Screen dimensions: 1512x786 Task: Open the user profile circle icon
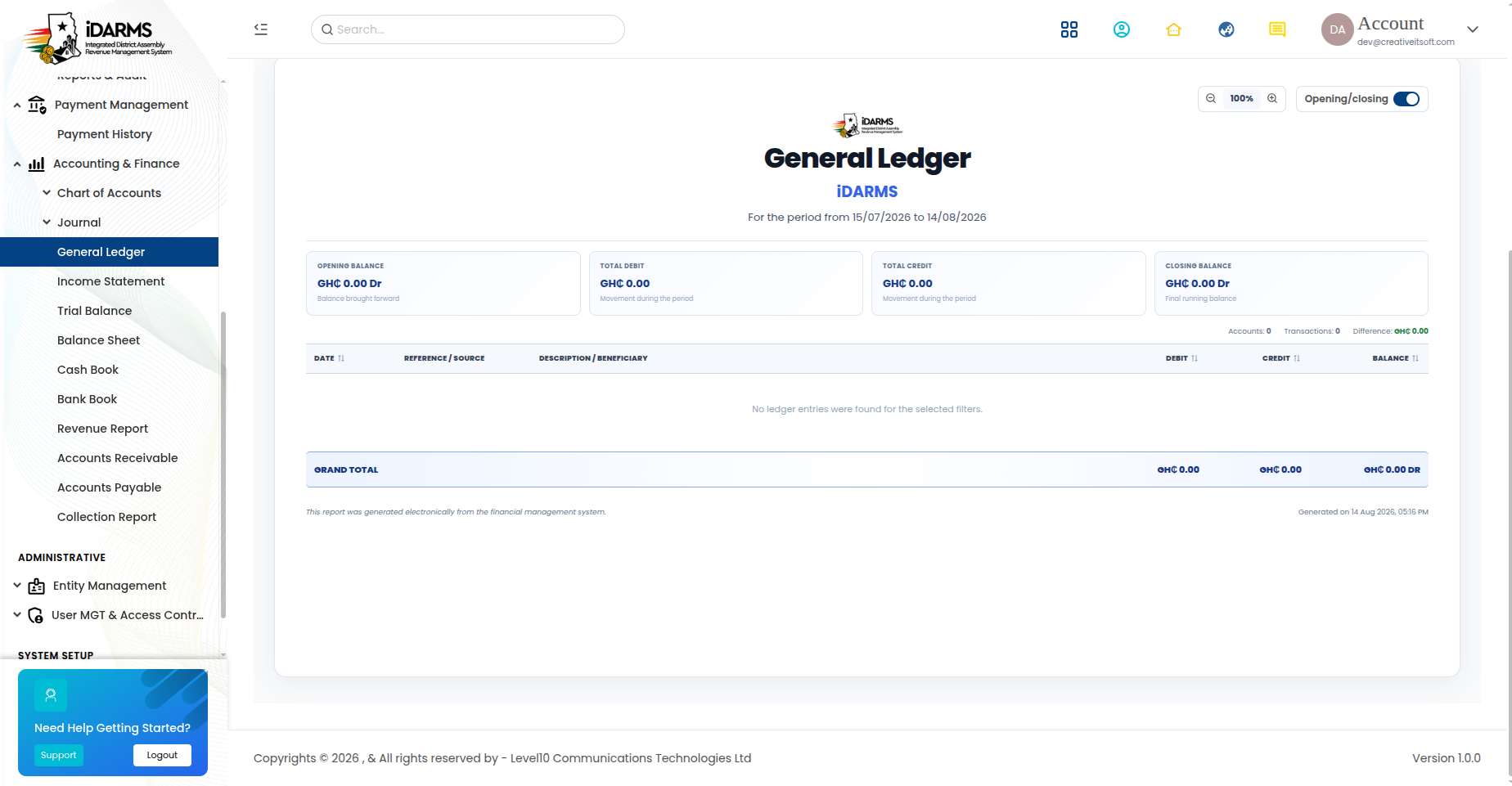[x=1121, y=29]
